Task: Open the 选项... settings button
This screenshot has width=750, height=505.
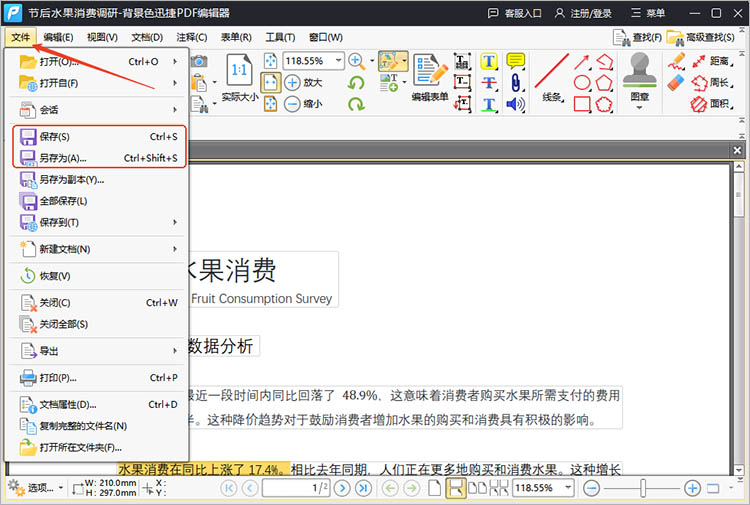Action: tap(36, 488)
